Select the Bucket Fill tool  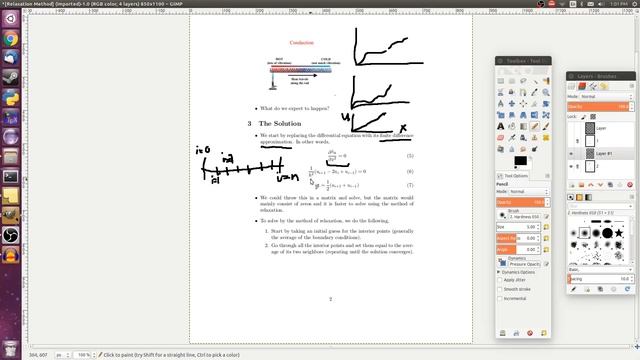512,127
